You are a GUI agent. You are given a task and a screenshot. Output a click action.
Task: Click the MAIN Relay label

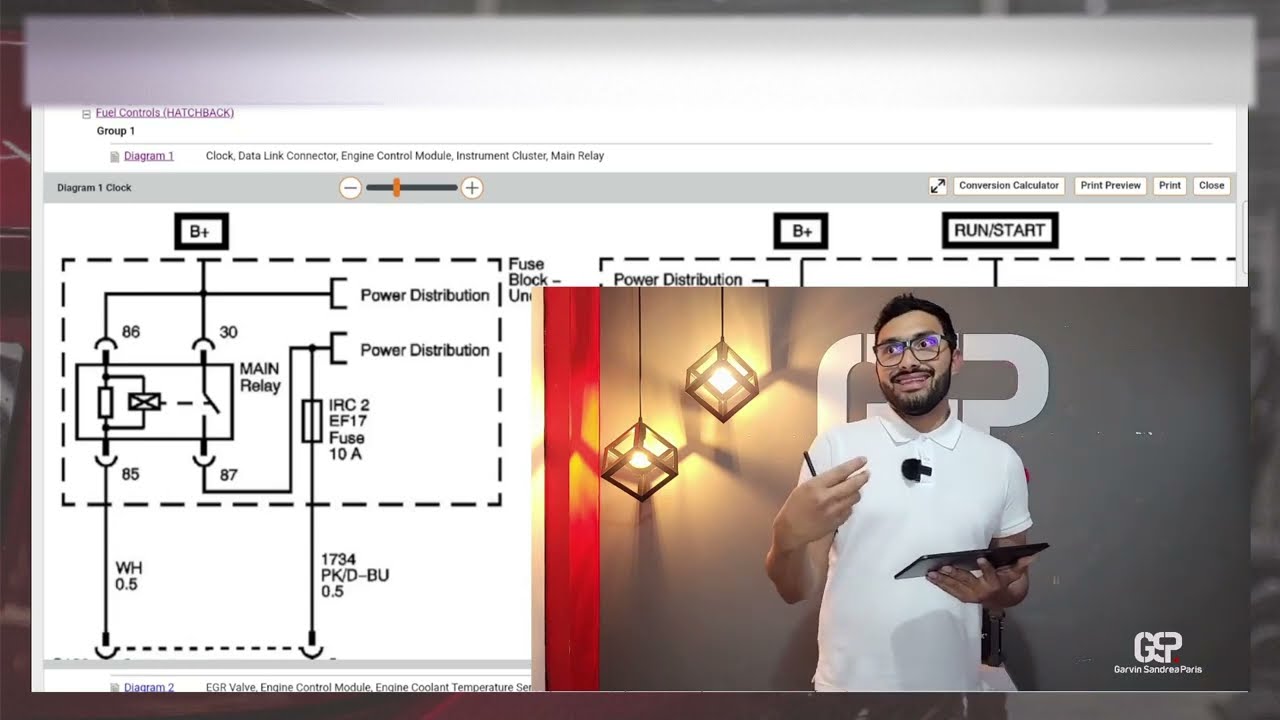[260, 378]
